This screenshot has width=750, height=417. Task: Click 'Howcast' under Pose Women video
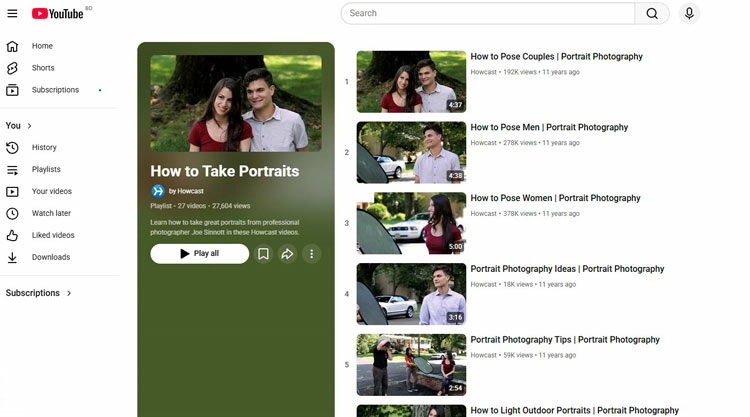(484, 214)
